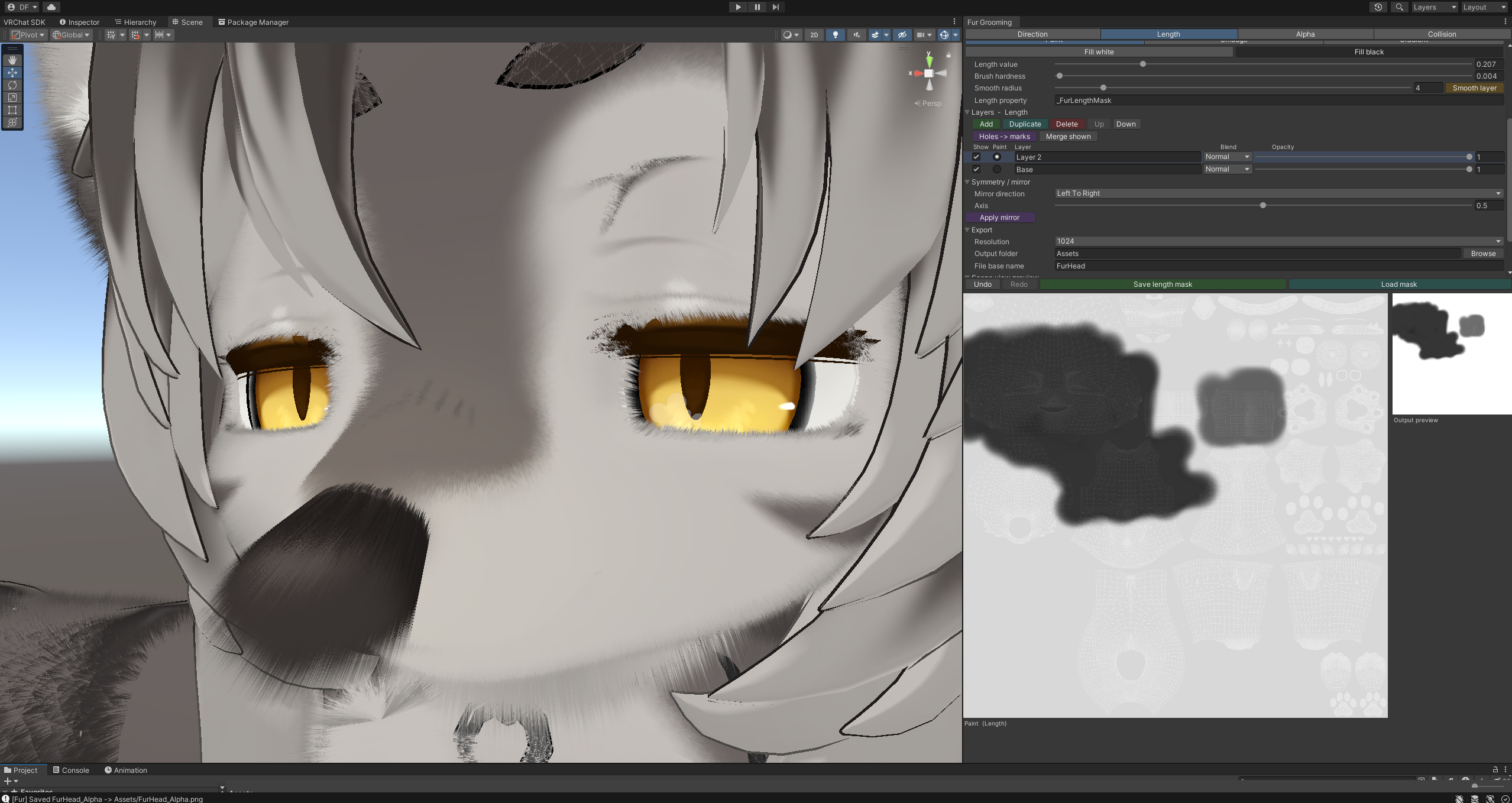Click Save length mask button
Image resolution: width=1512 pixels, height=803 pixels.
[x=1163, y=284]
